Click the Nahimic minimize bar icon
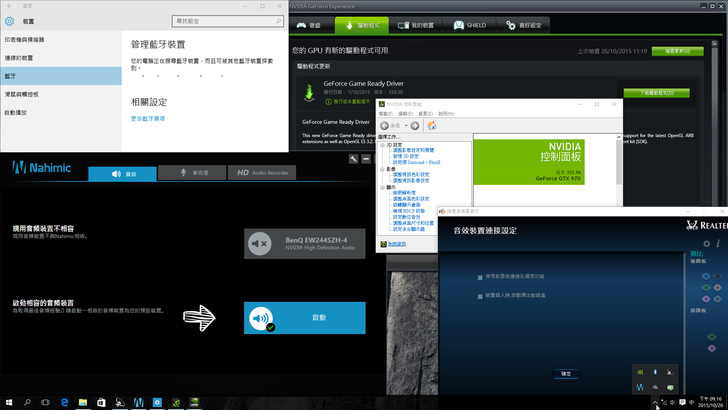Screen dimensions: 728x410 (366, 159)
